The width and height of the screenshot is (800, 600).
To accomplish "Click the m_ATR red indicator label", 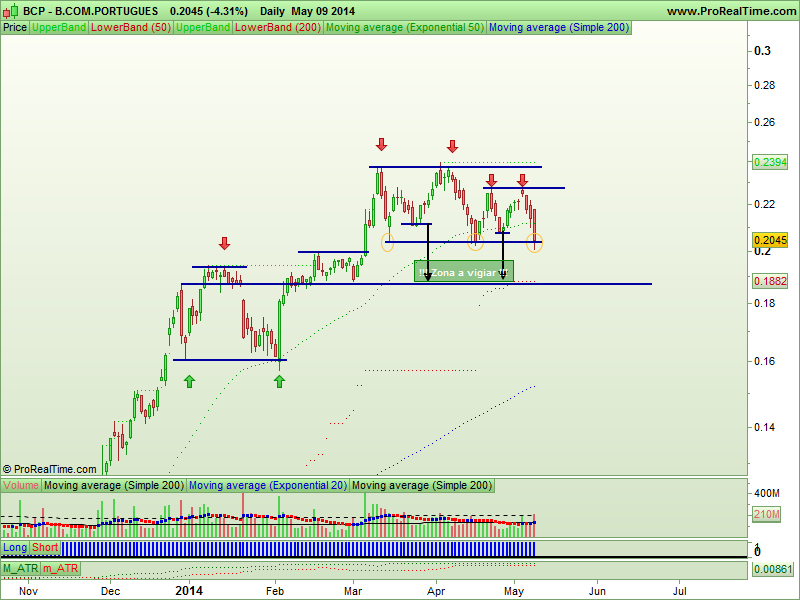I will click(x=61, y=568).
